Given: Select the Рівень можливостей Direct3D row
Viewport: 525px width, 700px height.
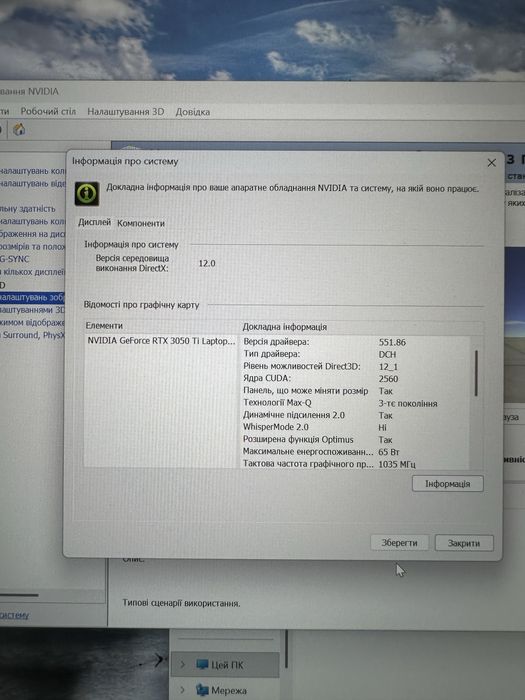Looking at the screenshot, I should (x=355, y=366).
